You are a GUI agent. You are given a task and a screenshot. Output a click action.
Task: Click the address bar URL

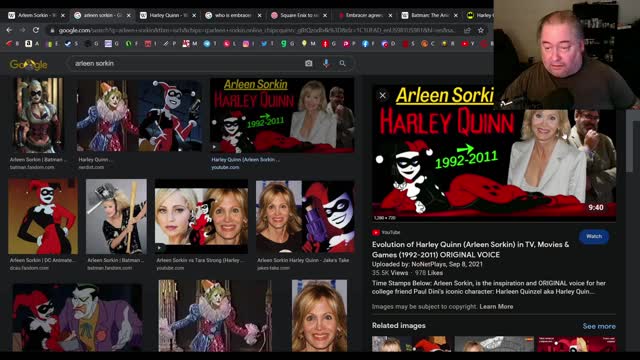[257, 30]
